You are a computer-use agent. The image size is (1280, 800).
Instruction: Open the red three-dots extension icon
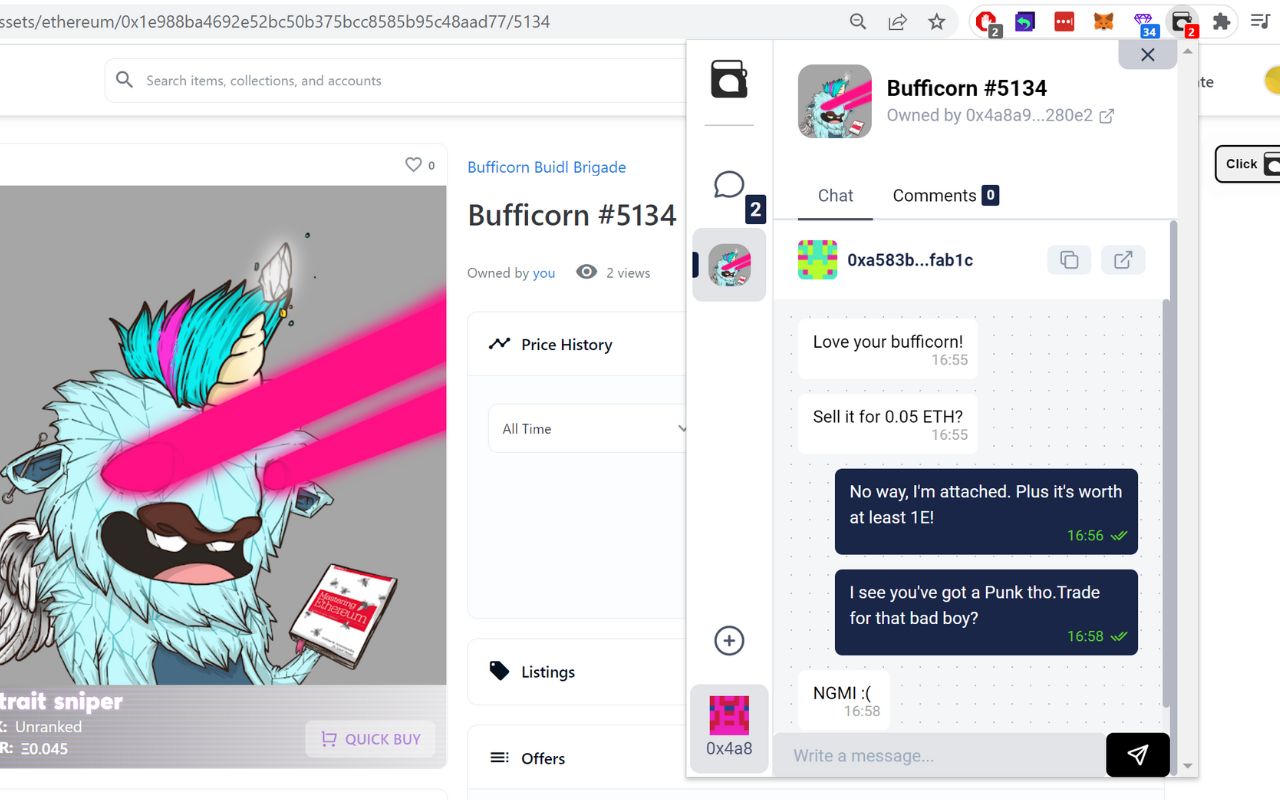click(1064, 21)
